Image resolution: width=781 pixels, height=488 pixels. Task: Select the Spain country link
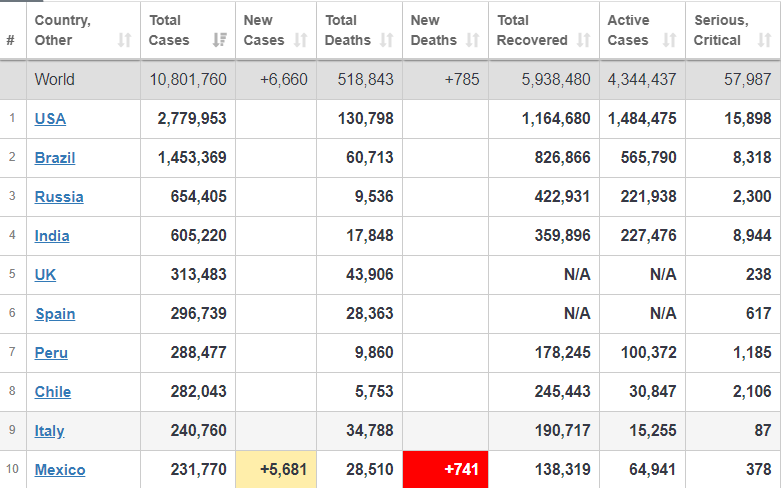[55, 314]
